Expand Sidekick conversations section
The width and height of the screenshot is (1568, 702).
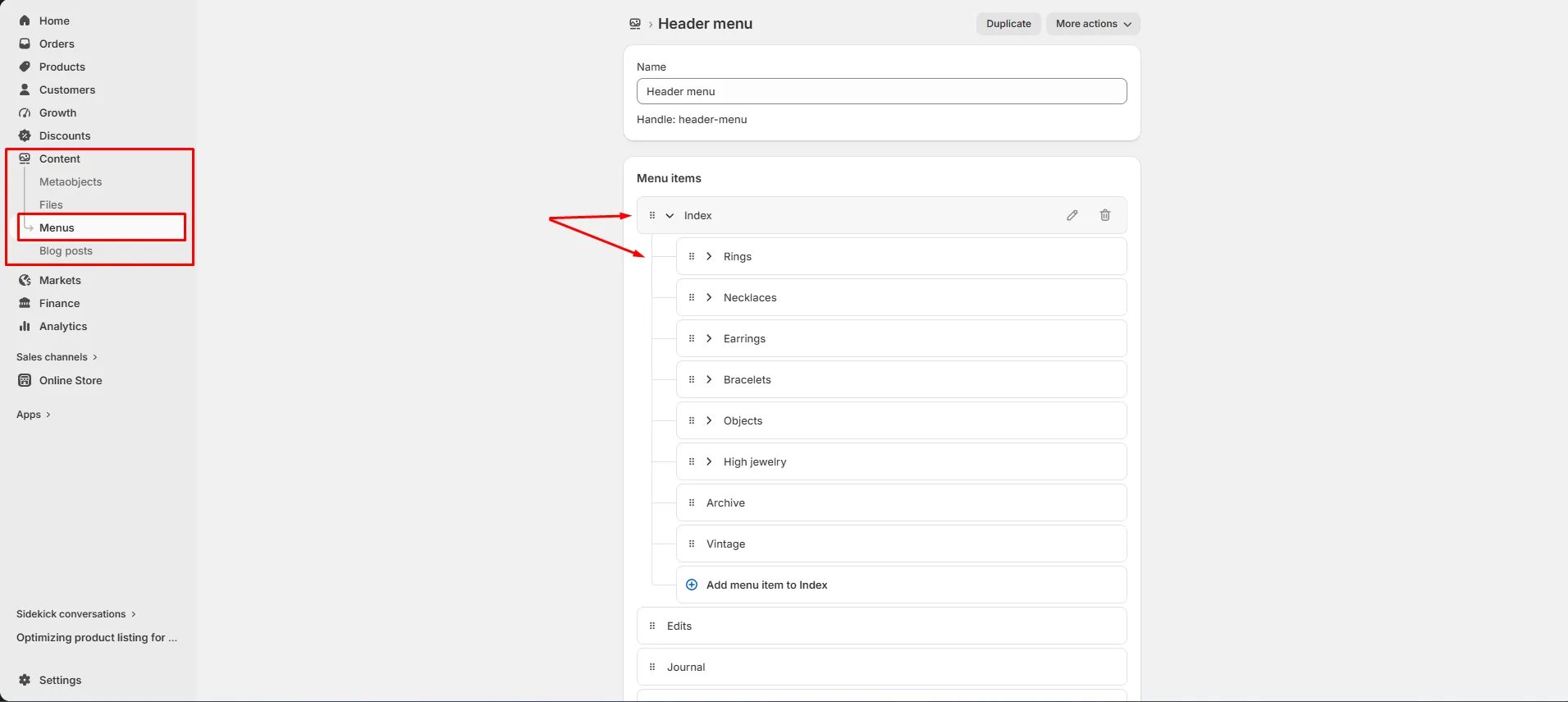point(76,614)
